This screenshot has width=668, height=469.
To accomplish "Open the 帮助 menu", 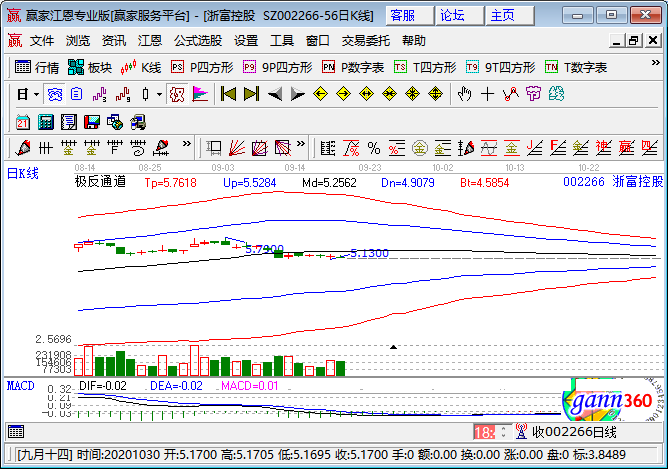I will pos(414,41).
